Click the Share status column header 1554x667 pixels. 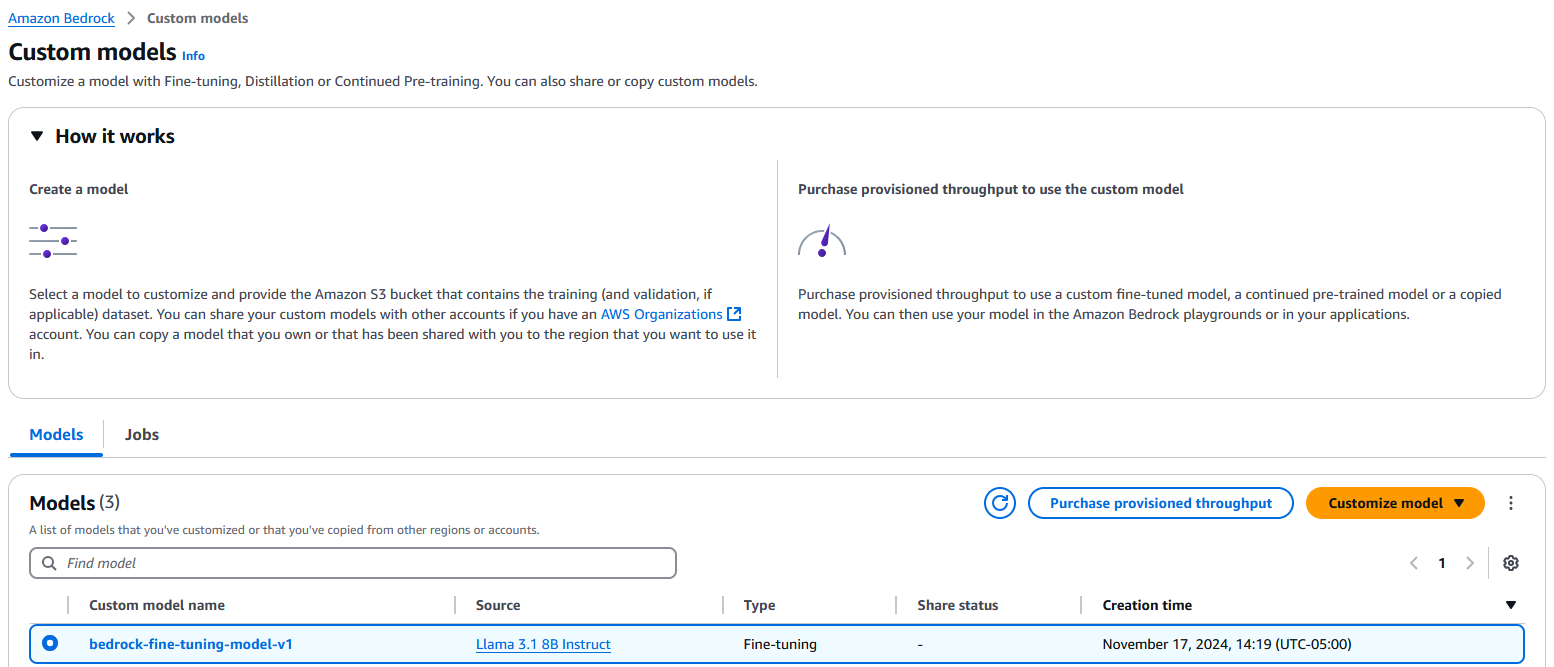point(958,605)
